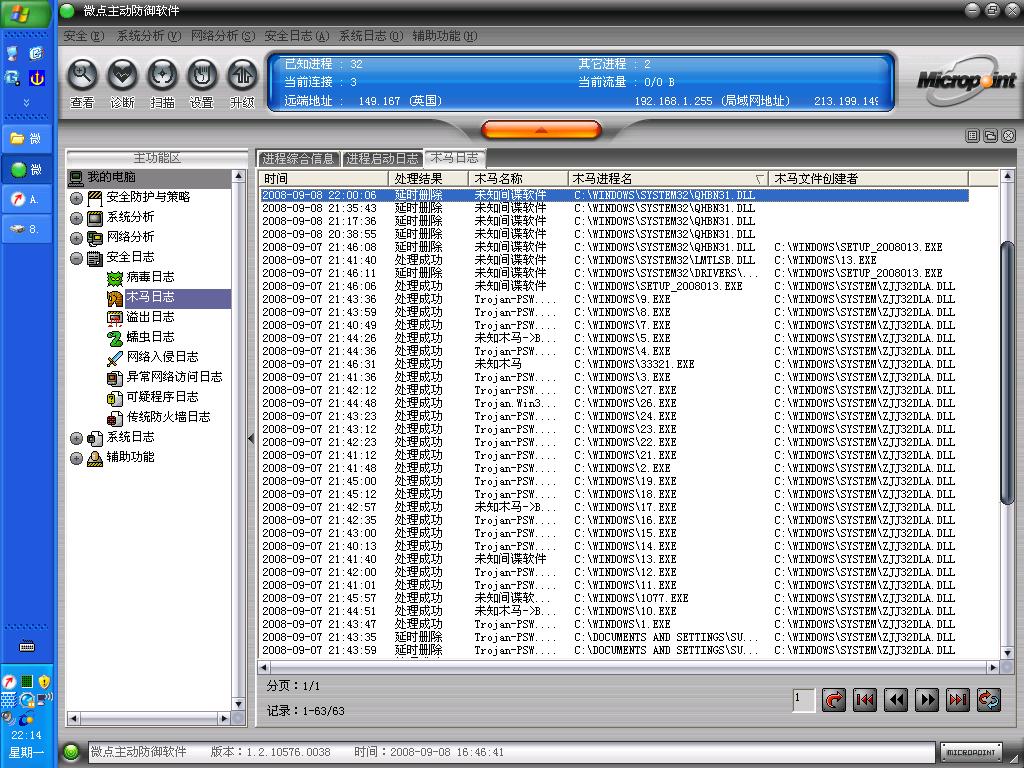1024x768 pixels.
Task: Select row with Trojan.Win3... name
Action: coord(614,404)
